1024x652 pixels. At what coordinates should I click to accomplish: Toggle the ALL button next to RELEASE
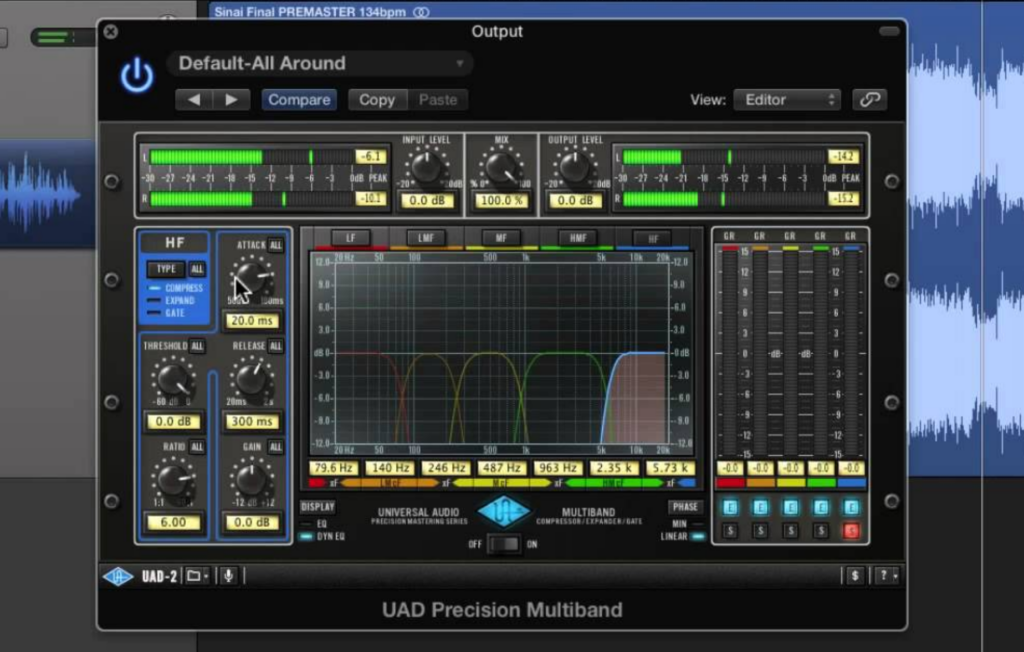[276, 346]
